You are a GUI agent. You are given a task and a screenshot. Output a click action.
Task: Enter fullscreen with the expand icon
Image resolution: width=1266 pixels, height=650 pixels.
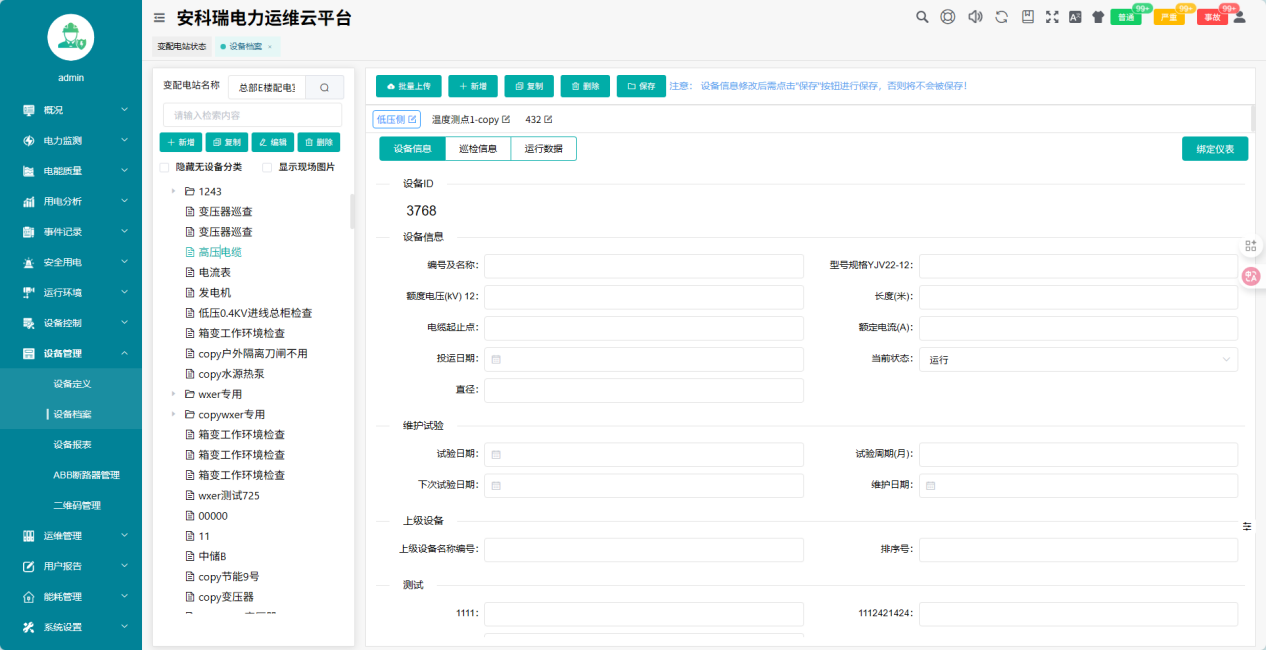tap(1050, 17)
